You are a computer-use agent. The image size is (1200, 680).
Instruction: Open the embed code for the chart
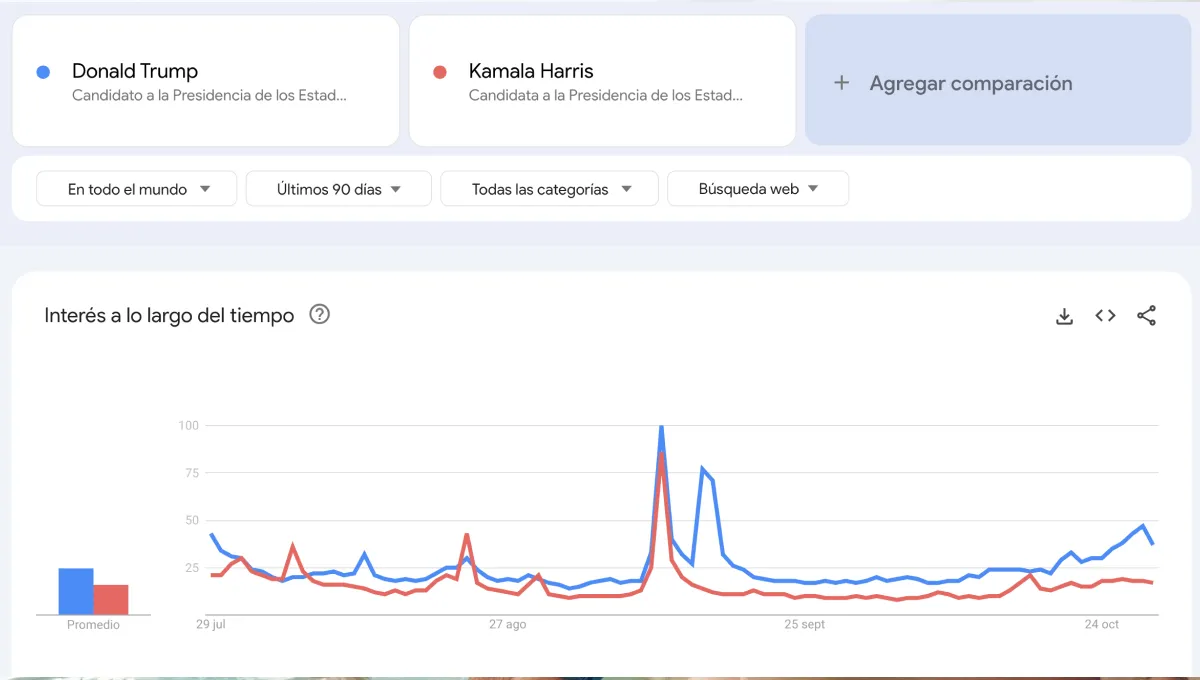pyautogui.click(x=1105, y=315)
